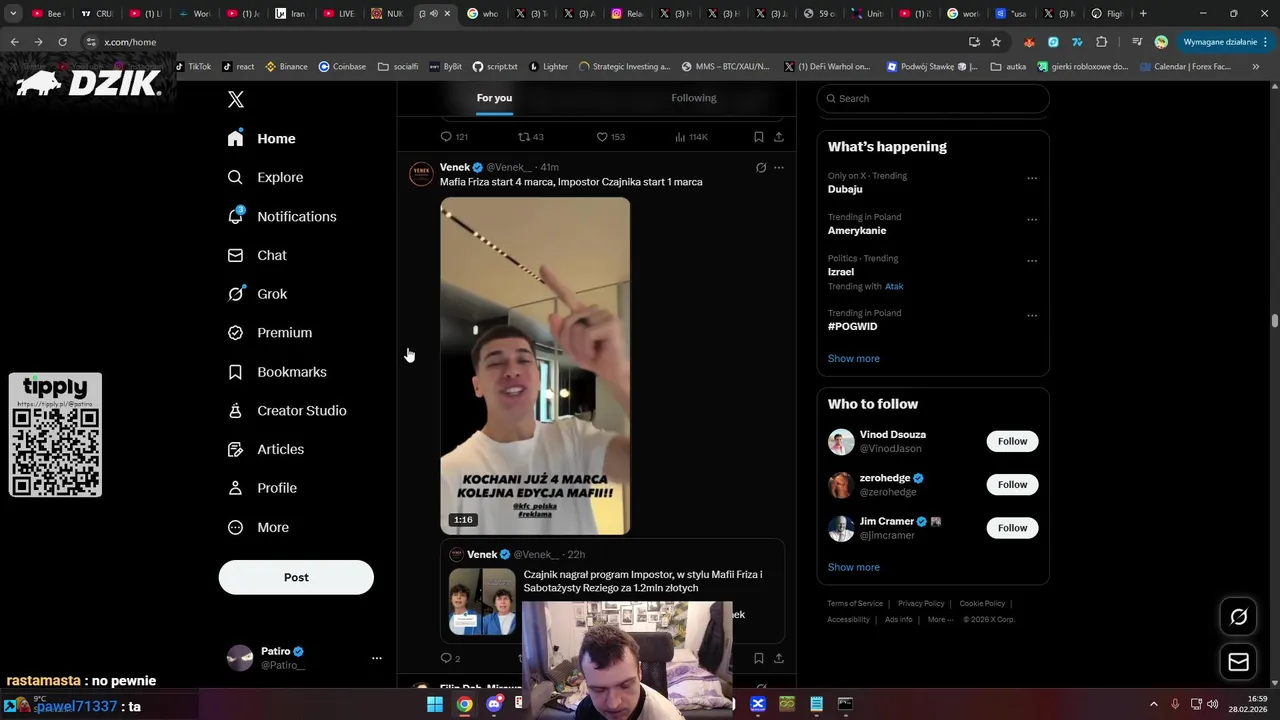Open Chrome Extensions puzzle icon

click(1102, 42)
